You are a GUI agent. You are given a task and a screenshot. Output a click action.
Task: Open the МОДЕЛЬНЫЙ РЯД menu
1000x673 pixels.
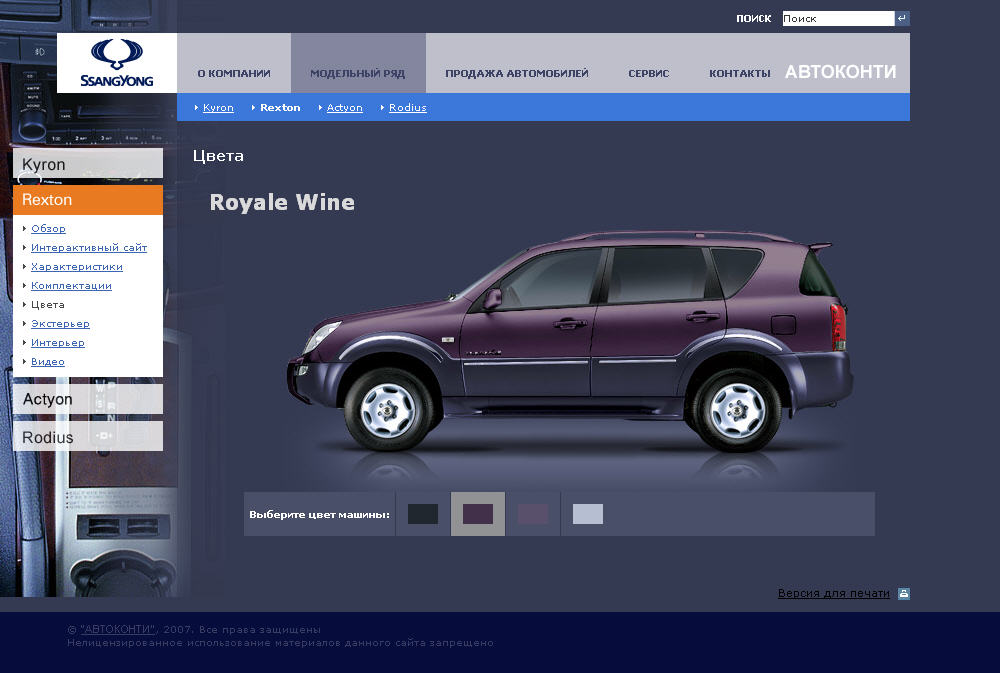(x=357, y=73)
